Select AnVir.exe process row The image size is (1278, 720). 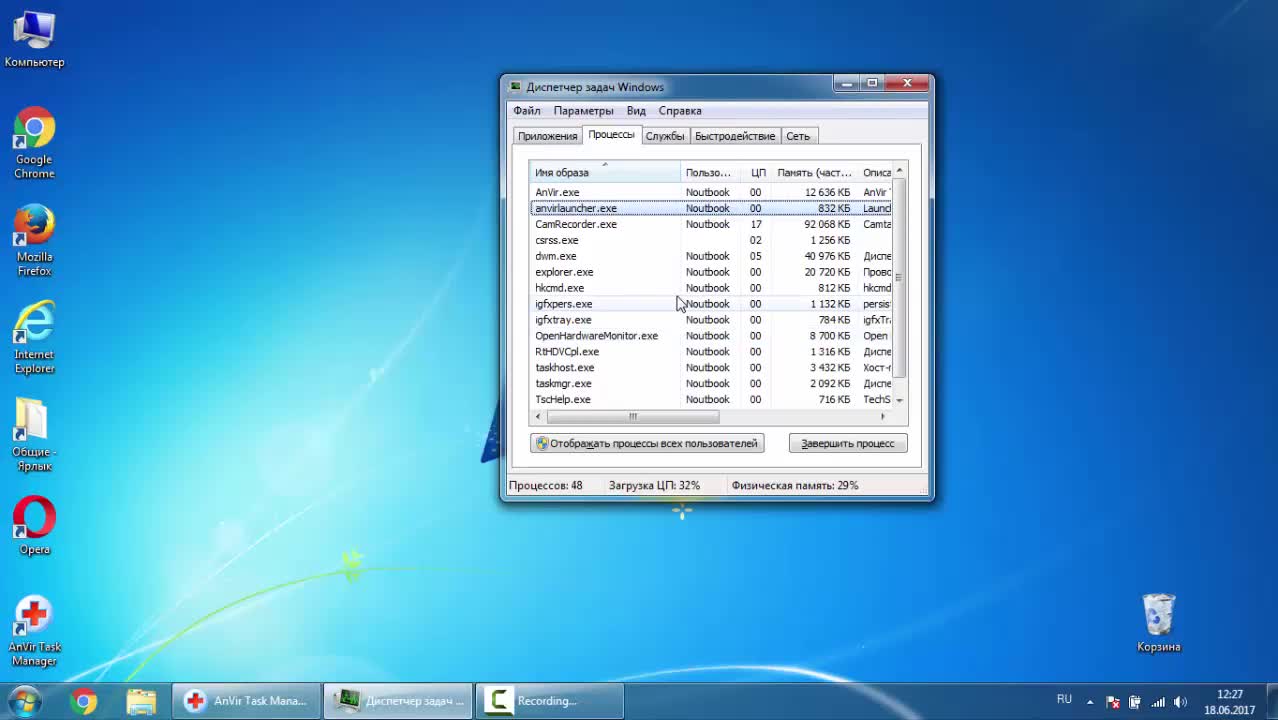tap(711, 192)
